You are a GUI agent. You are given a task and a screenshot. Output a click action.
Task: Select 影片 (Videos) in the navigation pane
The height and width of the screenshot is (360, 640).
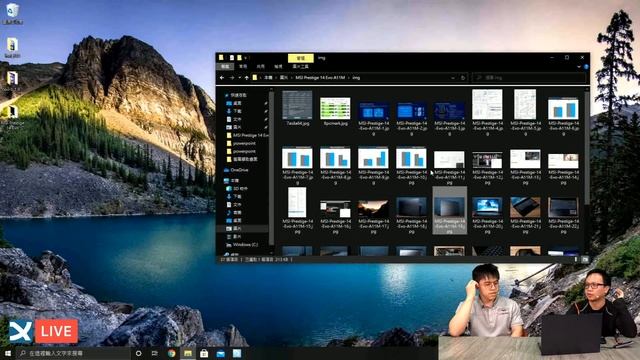click(234, 237)
